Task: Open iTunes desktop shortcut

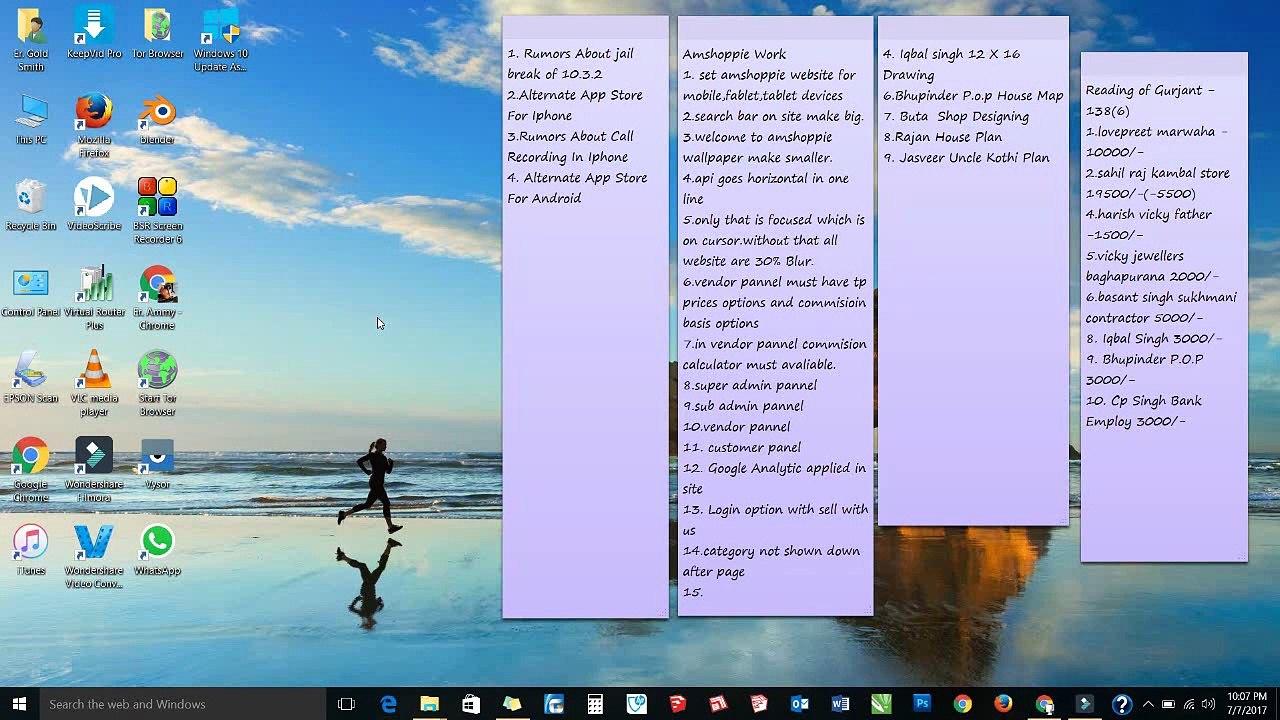Action: [x=31, y=550]
